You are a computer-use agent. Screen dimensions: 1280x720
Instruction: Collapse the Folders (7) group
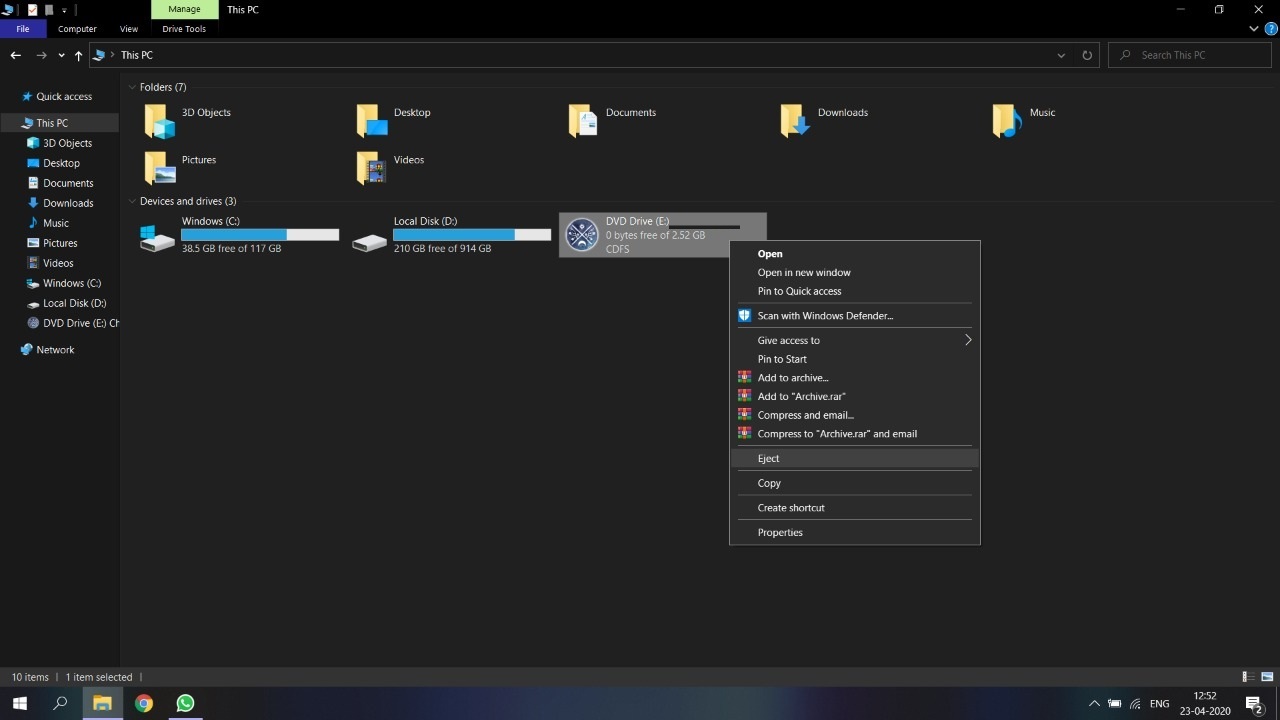pos(132,88)
